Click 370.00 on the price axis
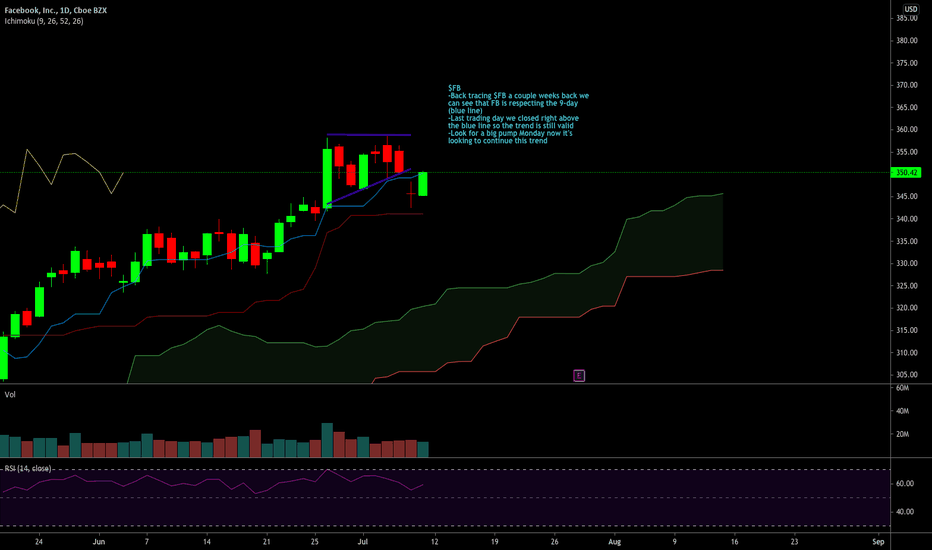The height and width of the screenshot is (550, 932). 907,85
